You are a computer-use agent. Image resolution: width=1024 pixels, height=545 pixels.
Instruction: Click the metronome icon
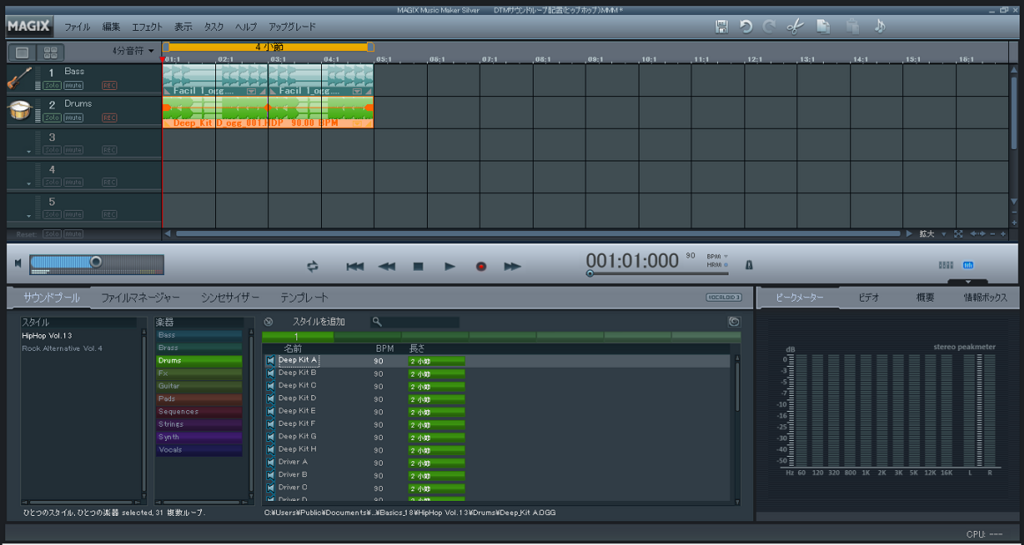pos(749,264)
